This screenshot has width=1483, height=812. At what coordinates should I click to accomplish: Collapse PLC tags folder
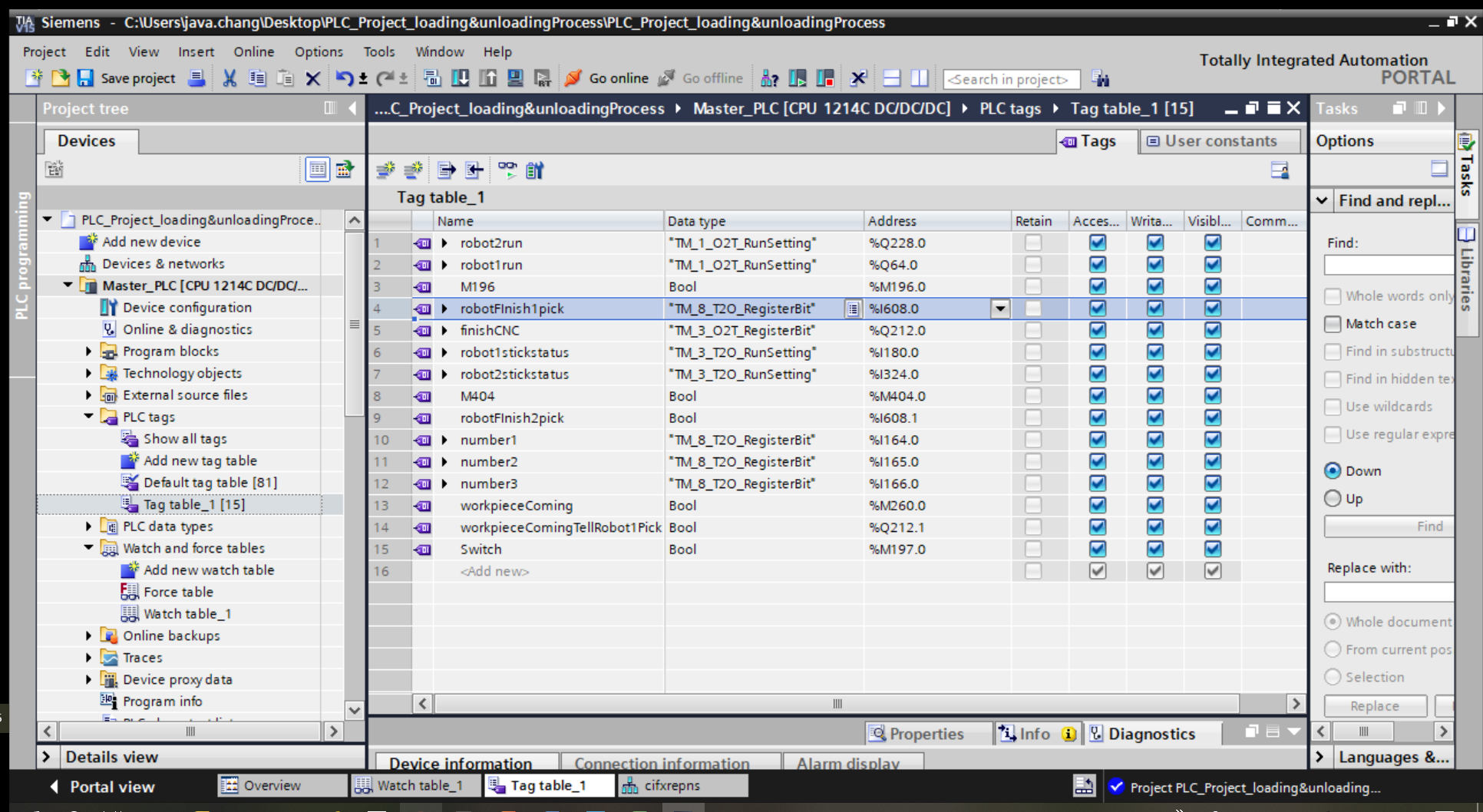pyautogui.click(x=88, y=417)
